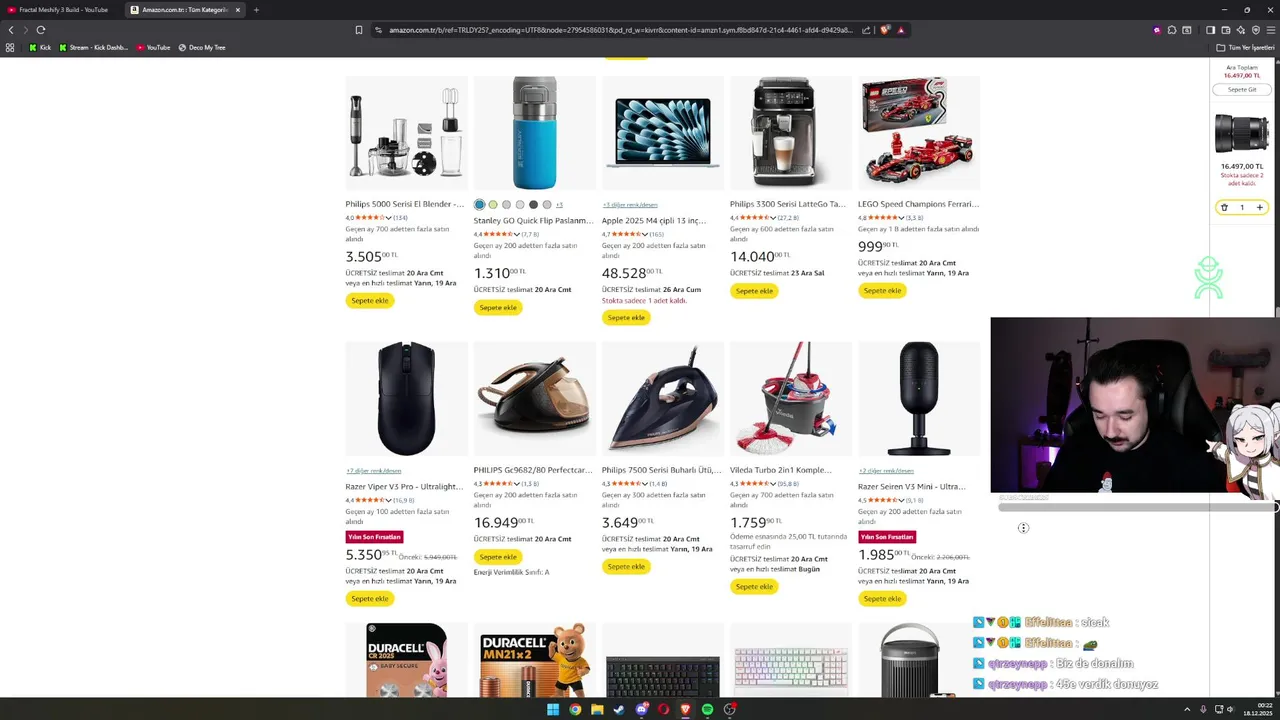Expand rating breakdown for Apple 2025 M4
Screen dimensions: 1280x720
644,234
